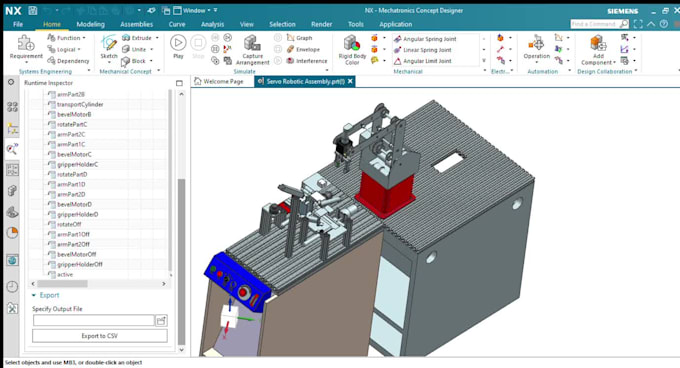Toggle full screen mode icon
The width and height of the screenshot is (680, 368).
[x=638, y=24]
